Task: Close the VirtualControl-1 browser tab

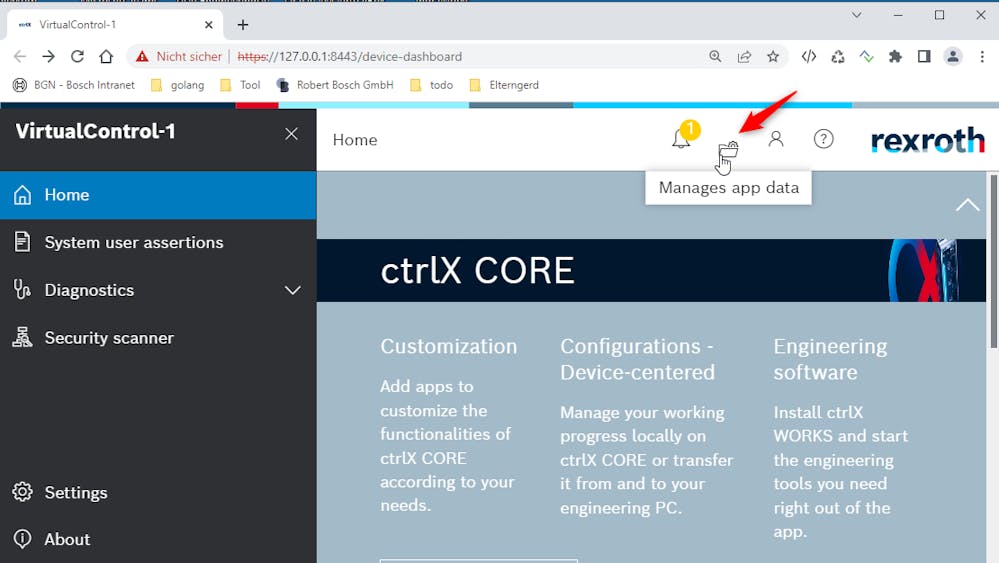Action: pos(208,25)
